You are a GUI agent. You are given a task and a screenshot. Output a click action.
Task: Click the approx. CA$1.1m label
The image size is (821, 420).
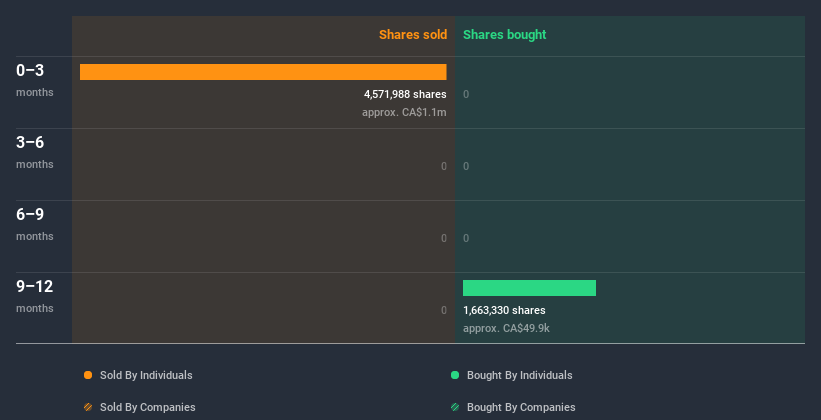[404, 112]
